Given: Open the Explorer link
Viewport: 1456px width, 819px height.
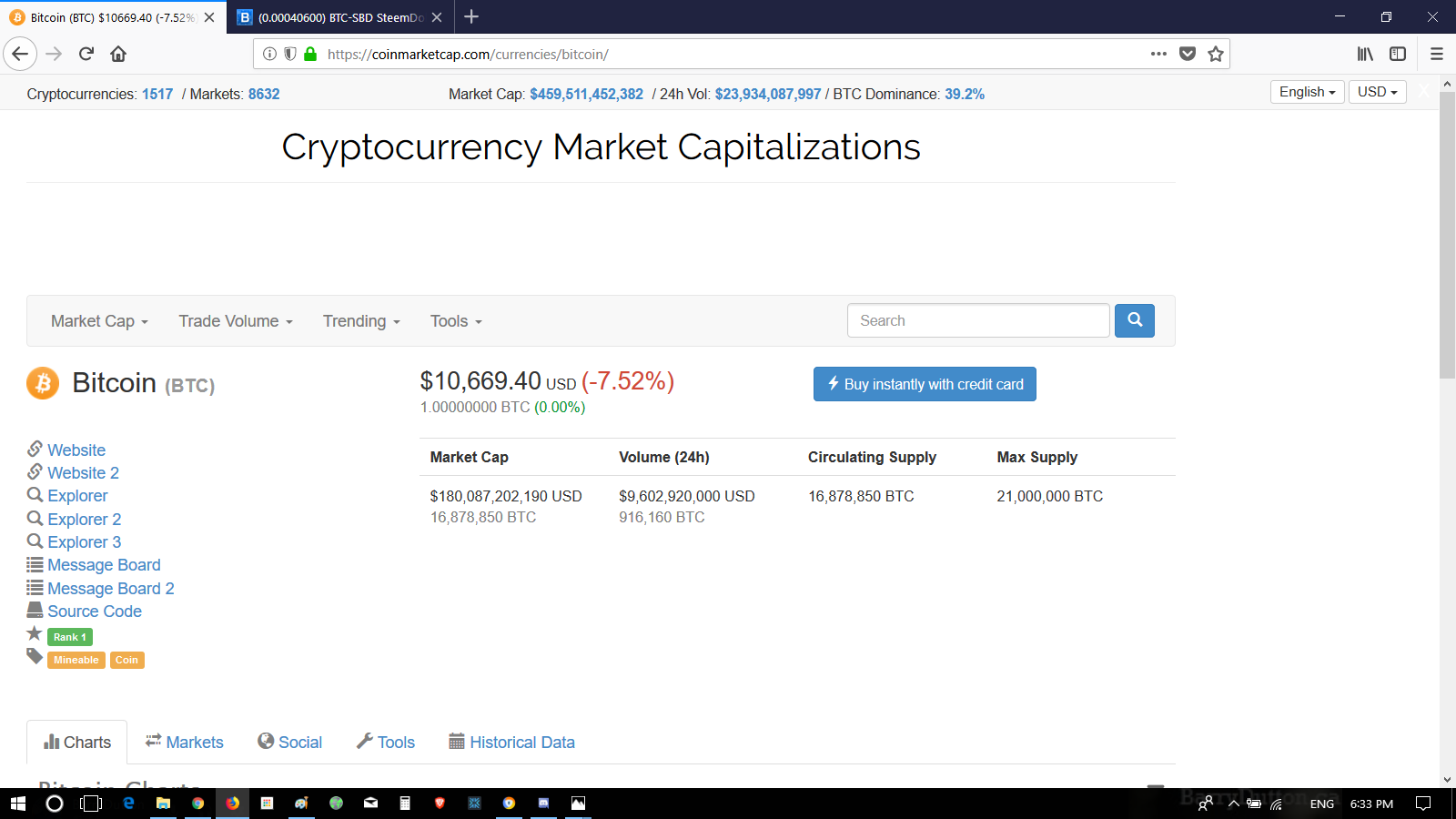Looking at the screenshot, I should [x=77, y=496].
